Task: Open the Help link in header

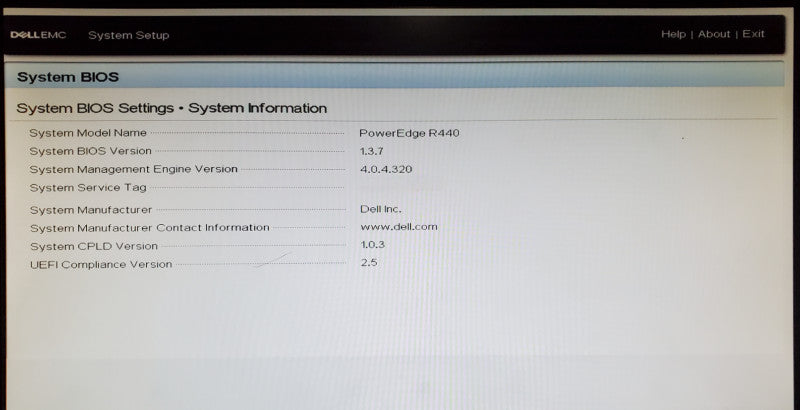Action: point(673,34)
